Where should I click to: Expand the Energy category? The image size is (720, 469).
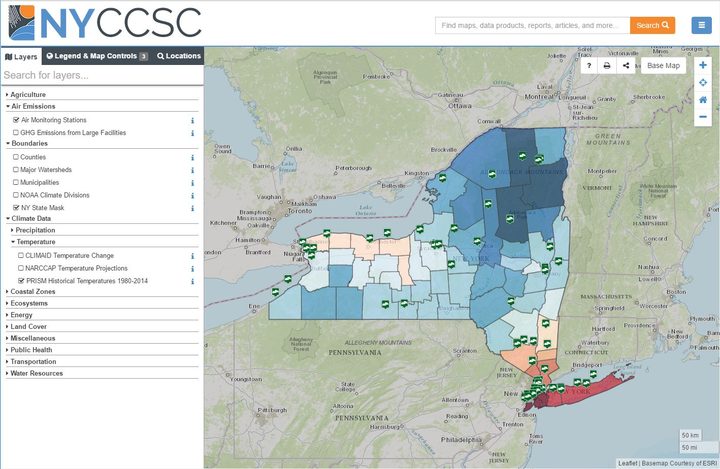click(x=20, y=315)
